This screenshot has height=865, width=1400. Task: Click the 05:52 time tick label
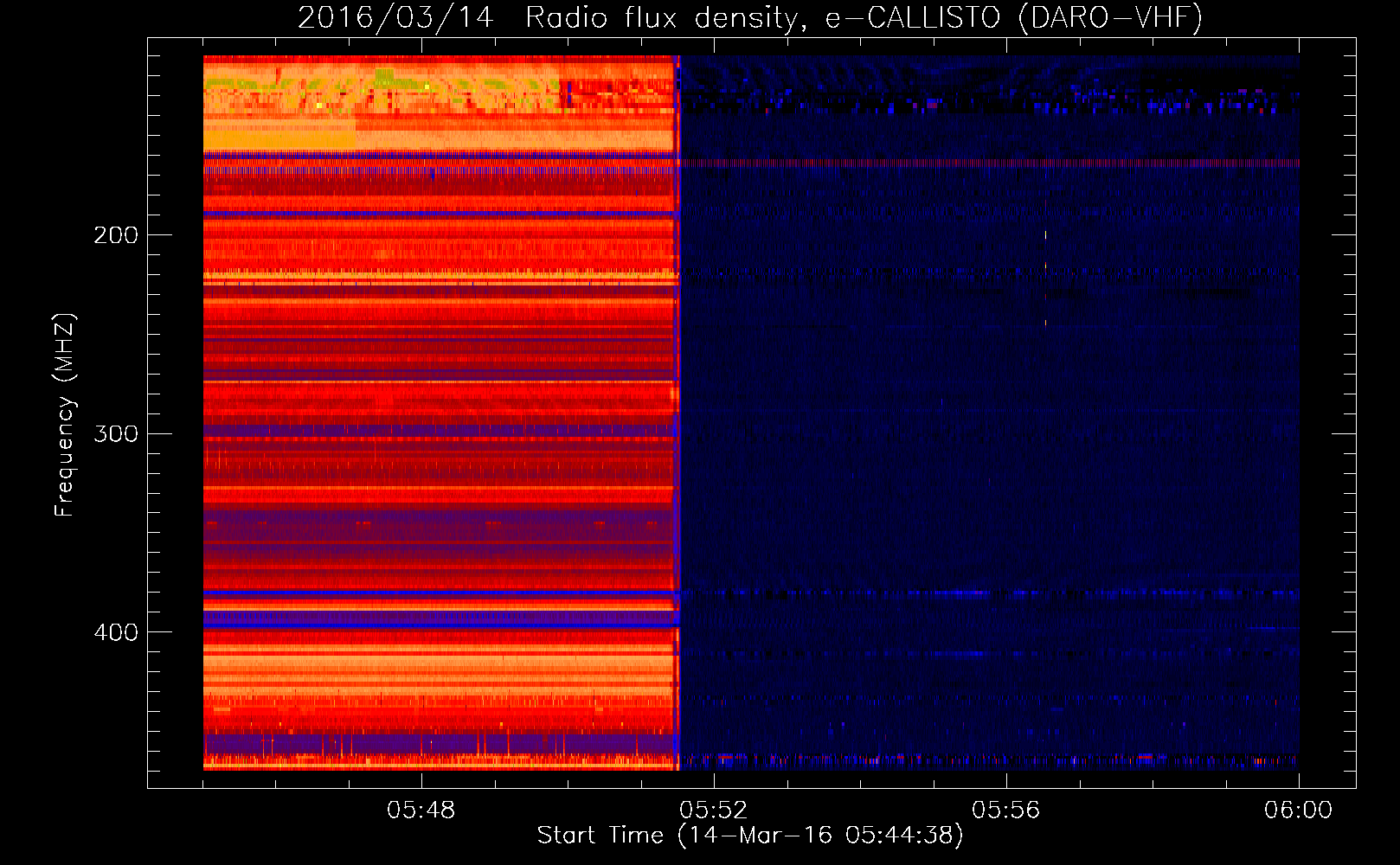713,811
